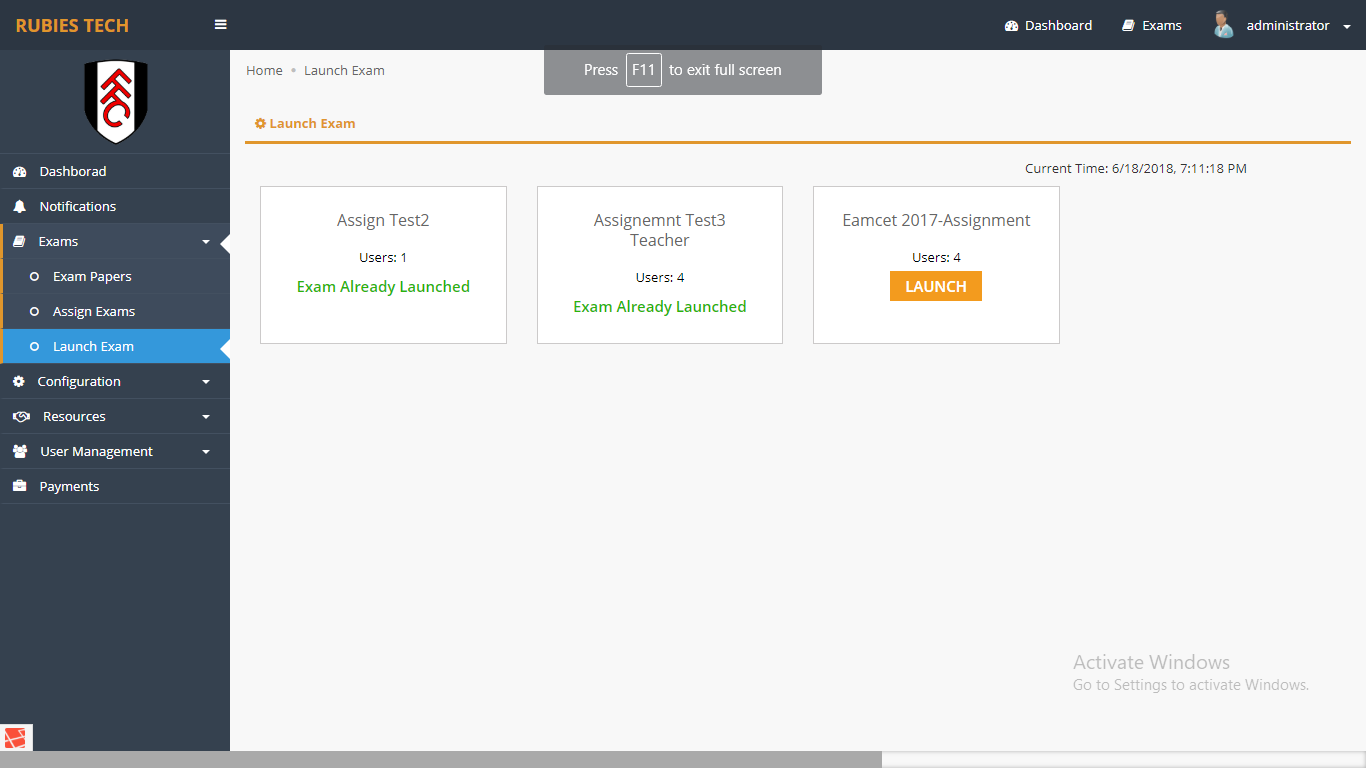Click the F11 key hint in fullscreen notice
This screenshot has width=1366, height=768.
(x=644, y=70)
